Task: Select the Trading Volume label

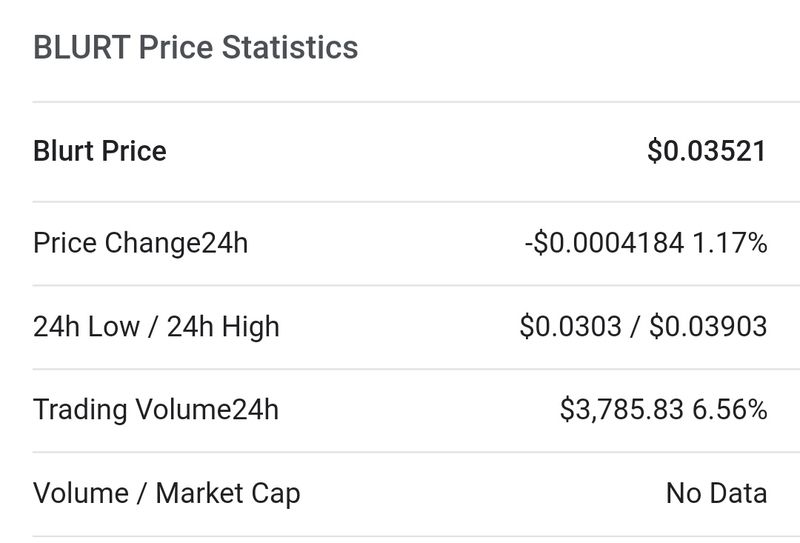Action: (x=131, y=410)
